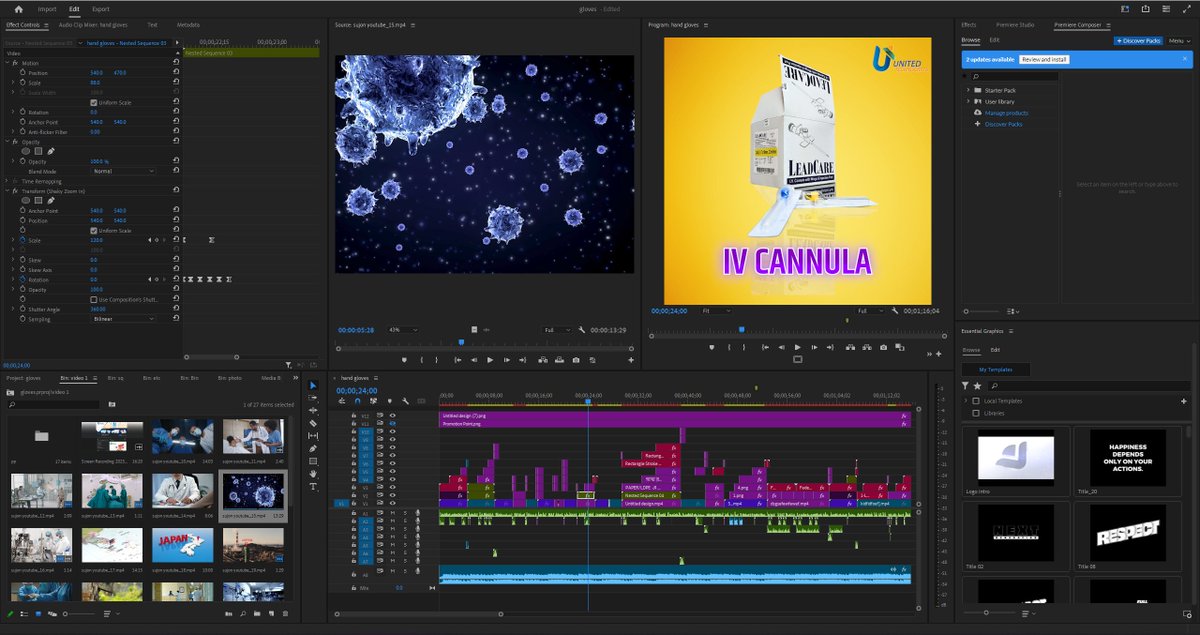Click Discover Packs link in library list
Viewport: 1200px width, 635px height.
coord(1003,124)
